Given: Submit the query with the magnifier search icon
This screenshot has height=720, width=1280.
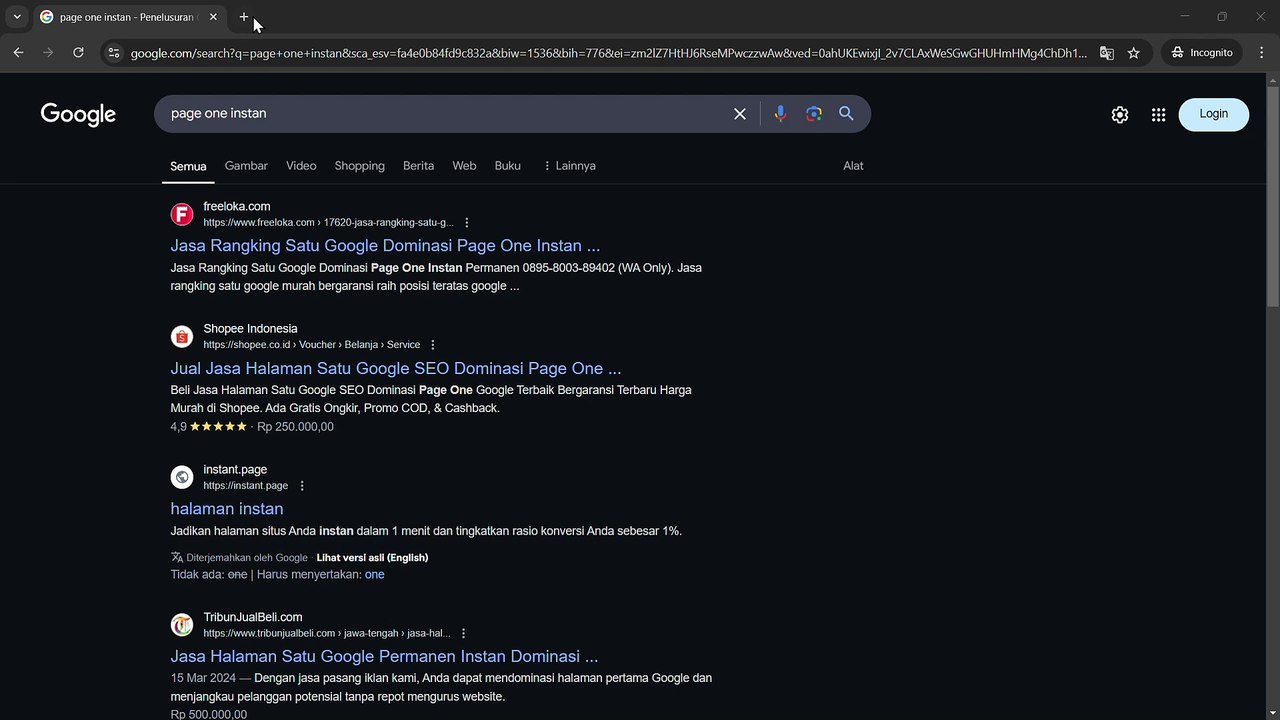Looking at the screenshot, I should coord(846,114).
